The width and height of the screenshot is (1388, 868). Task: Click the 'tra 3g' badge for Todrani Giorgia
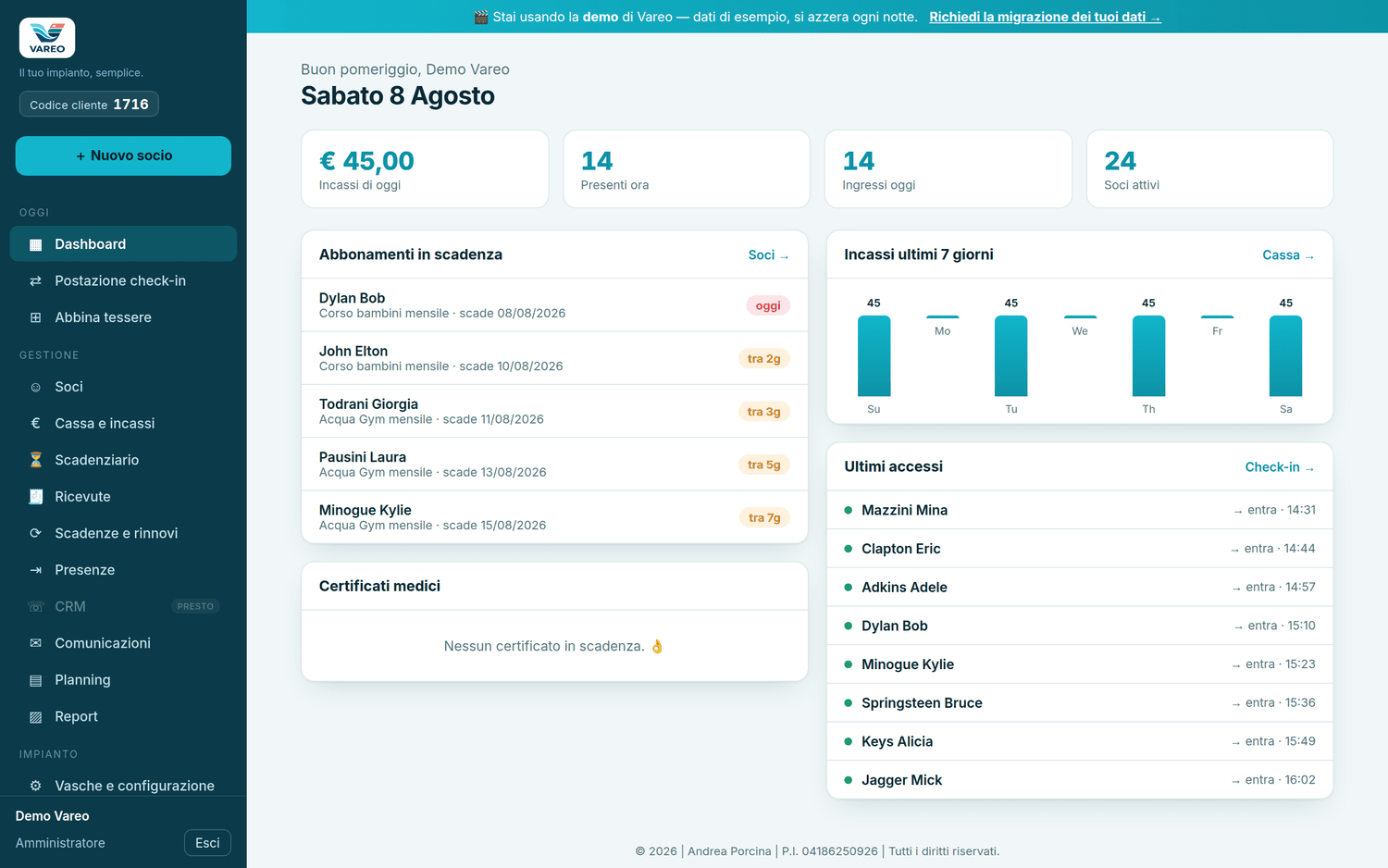pyautogui.click(x=764, y=412)
